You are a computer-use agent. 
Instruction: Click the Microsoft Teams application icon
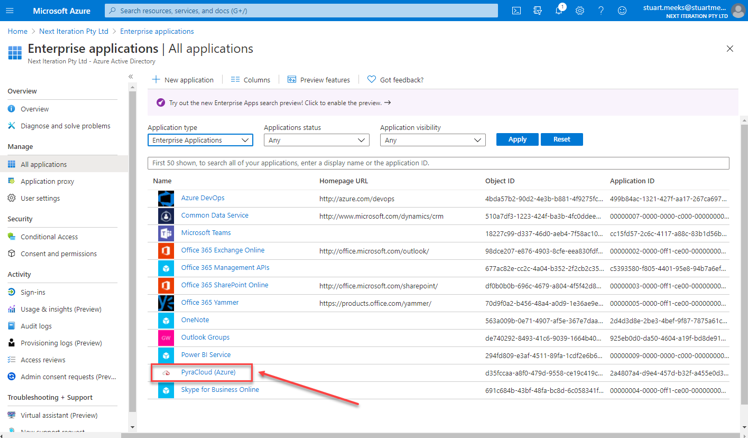point(166,233)
